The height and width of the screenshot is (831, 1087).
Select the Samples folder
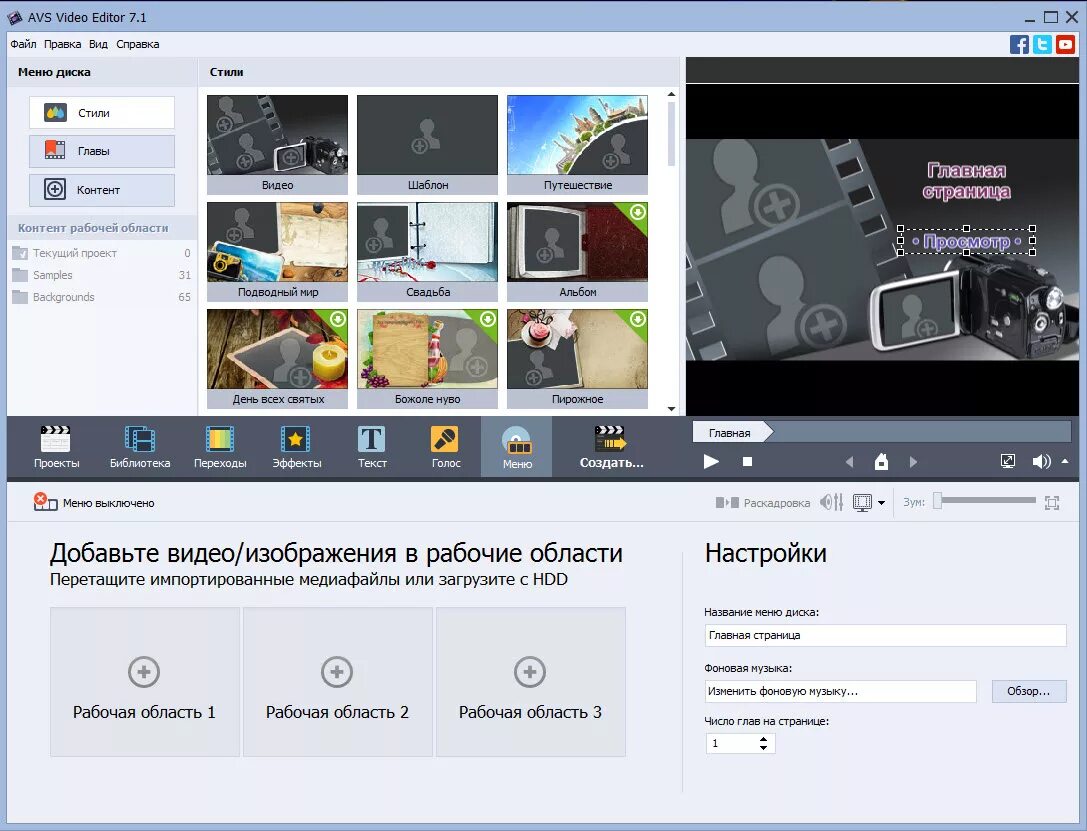[x=101, y=275]
